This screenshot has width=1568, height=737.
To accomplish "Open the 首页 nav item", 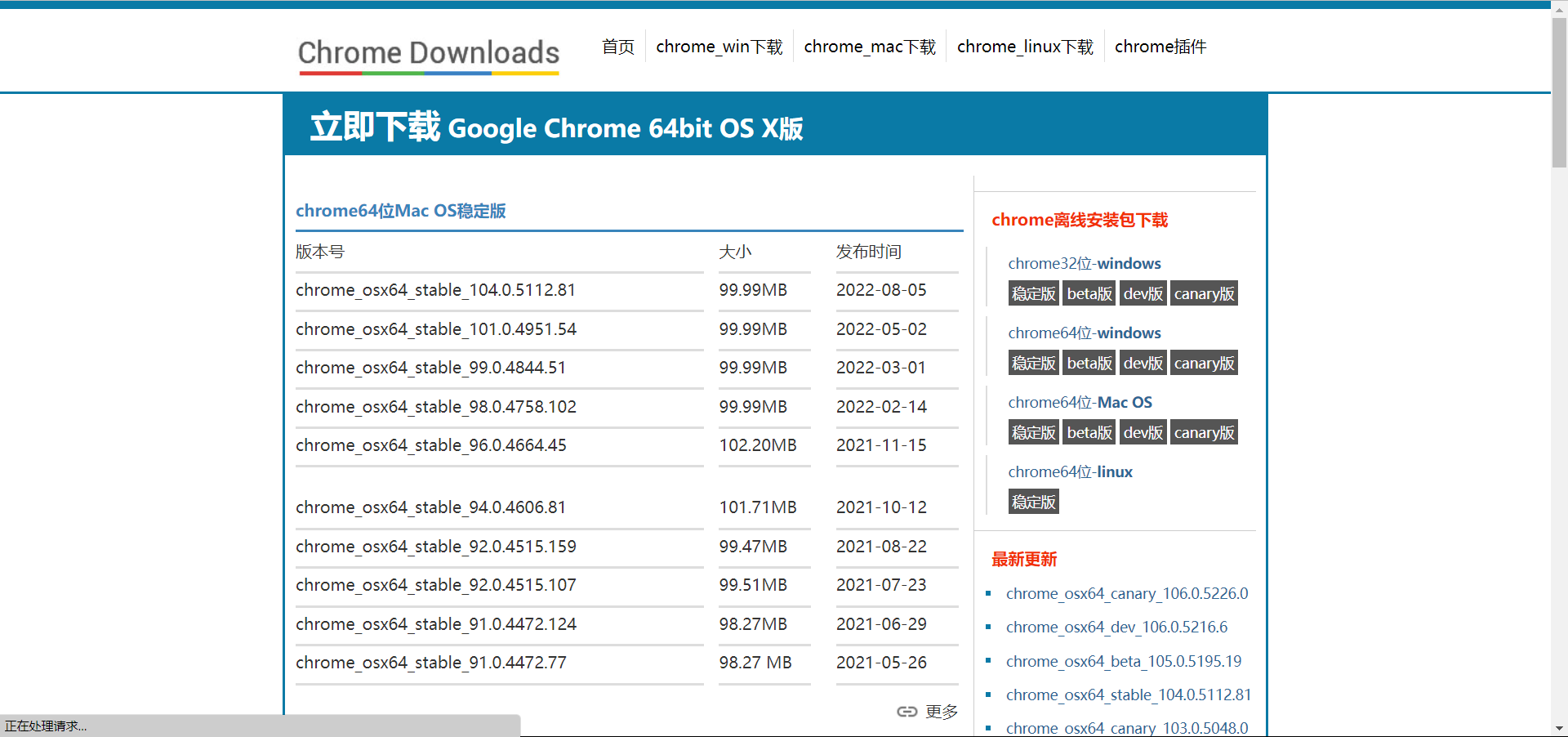I will coord(618,47).
